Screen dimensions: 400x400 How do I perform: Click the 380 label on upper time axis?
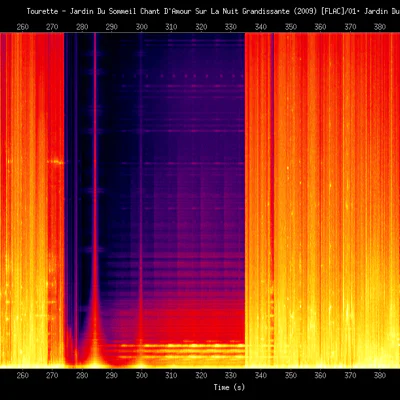[x=380, y=27]
